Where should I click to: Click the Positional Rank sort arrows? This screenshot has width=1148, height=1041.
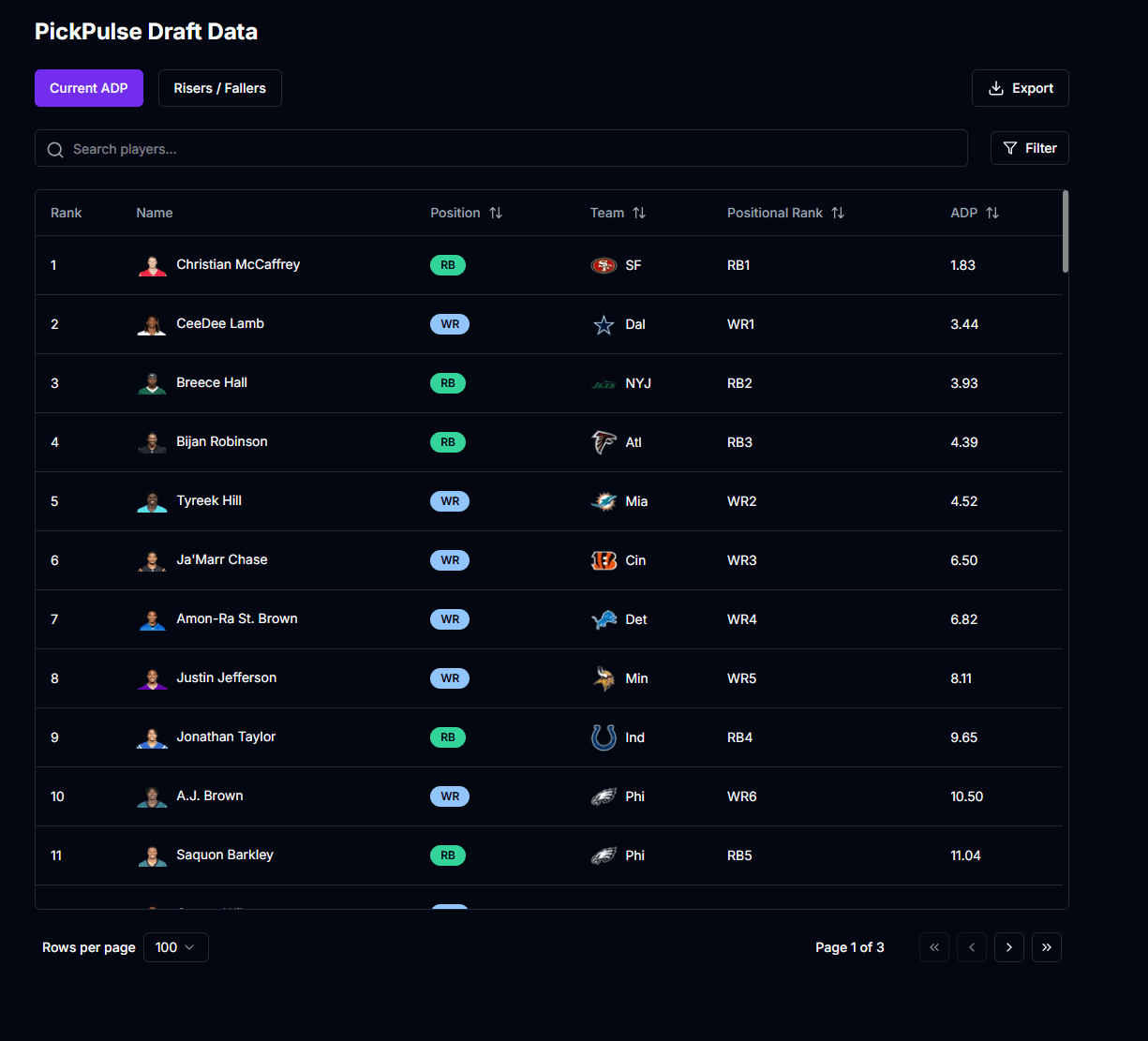click(x=838, y=213)
